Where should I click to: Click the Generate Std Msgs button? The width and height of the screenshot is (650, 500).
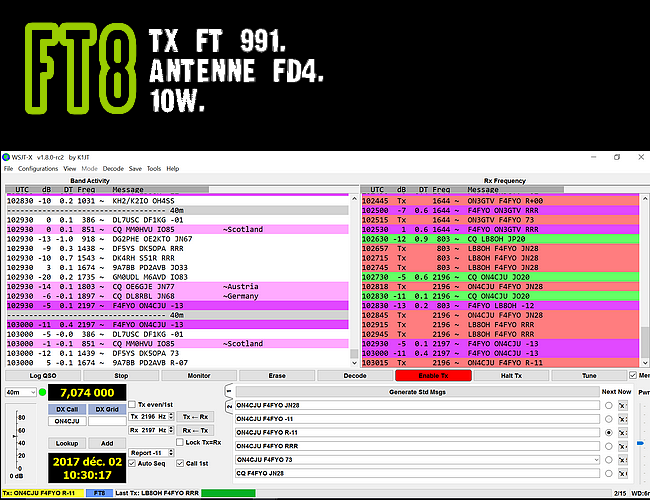[x=417, y=392]
